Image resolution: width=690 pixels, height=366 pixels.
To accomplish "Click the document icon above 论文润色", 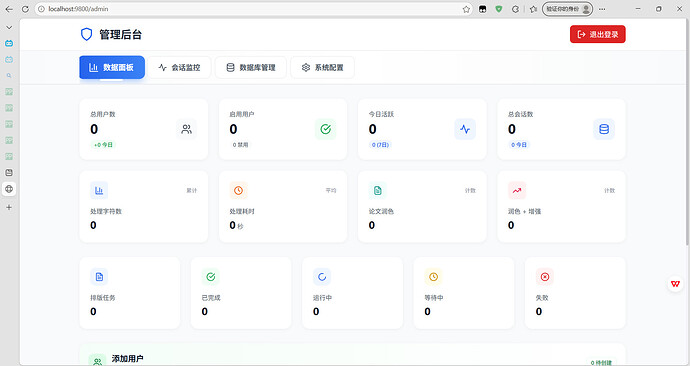I will point(378,190).
